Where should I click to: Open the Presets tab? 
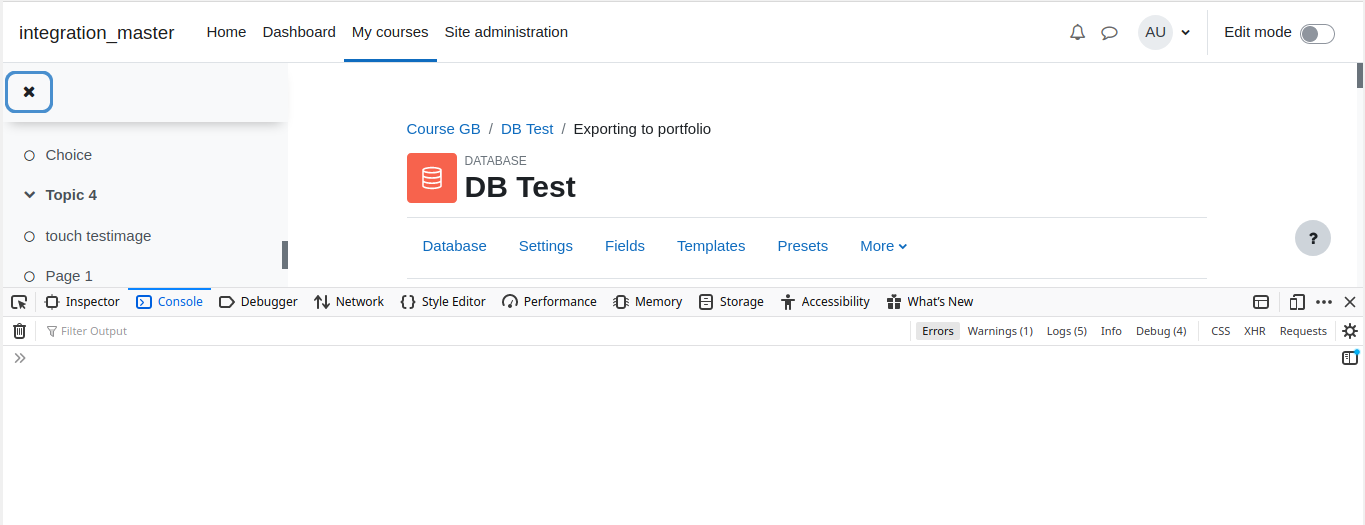point(803,246)
